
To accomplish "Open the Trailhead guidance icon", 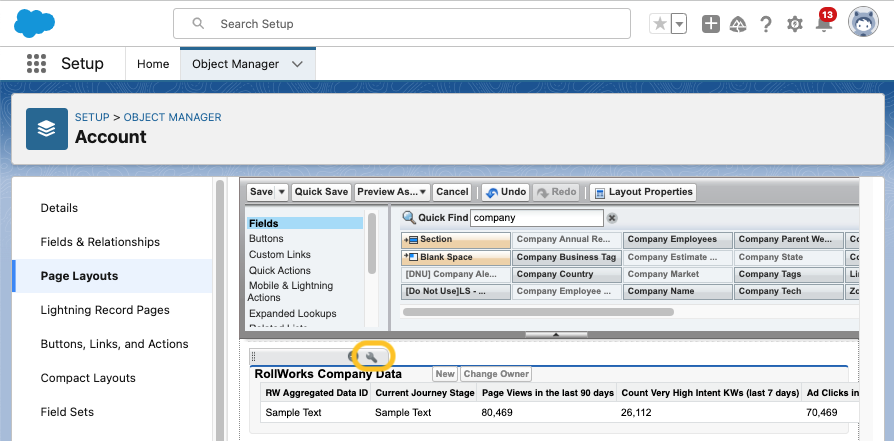I will [x=738, y=24].
